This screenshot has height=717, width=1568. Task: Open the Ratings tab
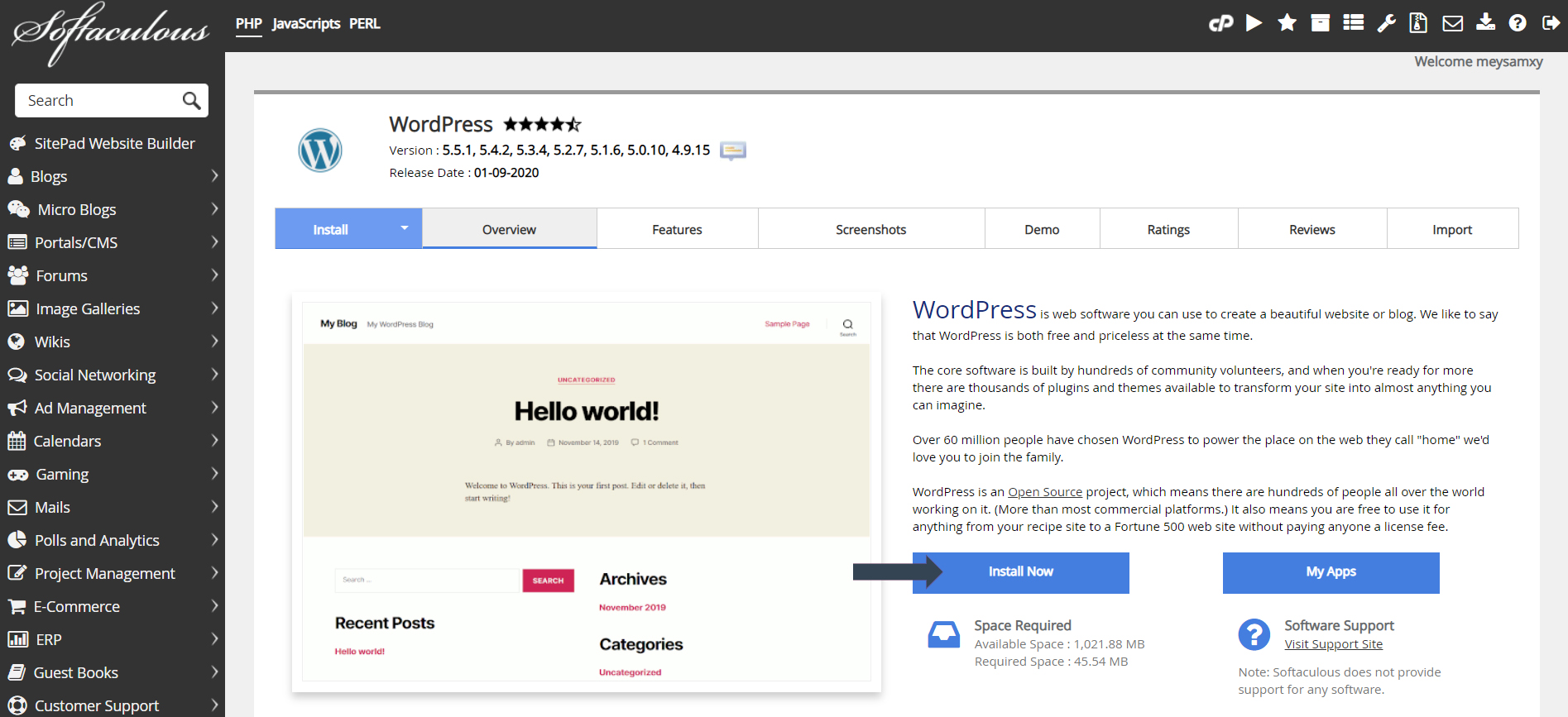click(x=1168, y=229)
